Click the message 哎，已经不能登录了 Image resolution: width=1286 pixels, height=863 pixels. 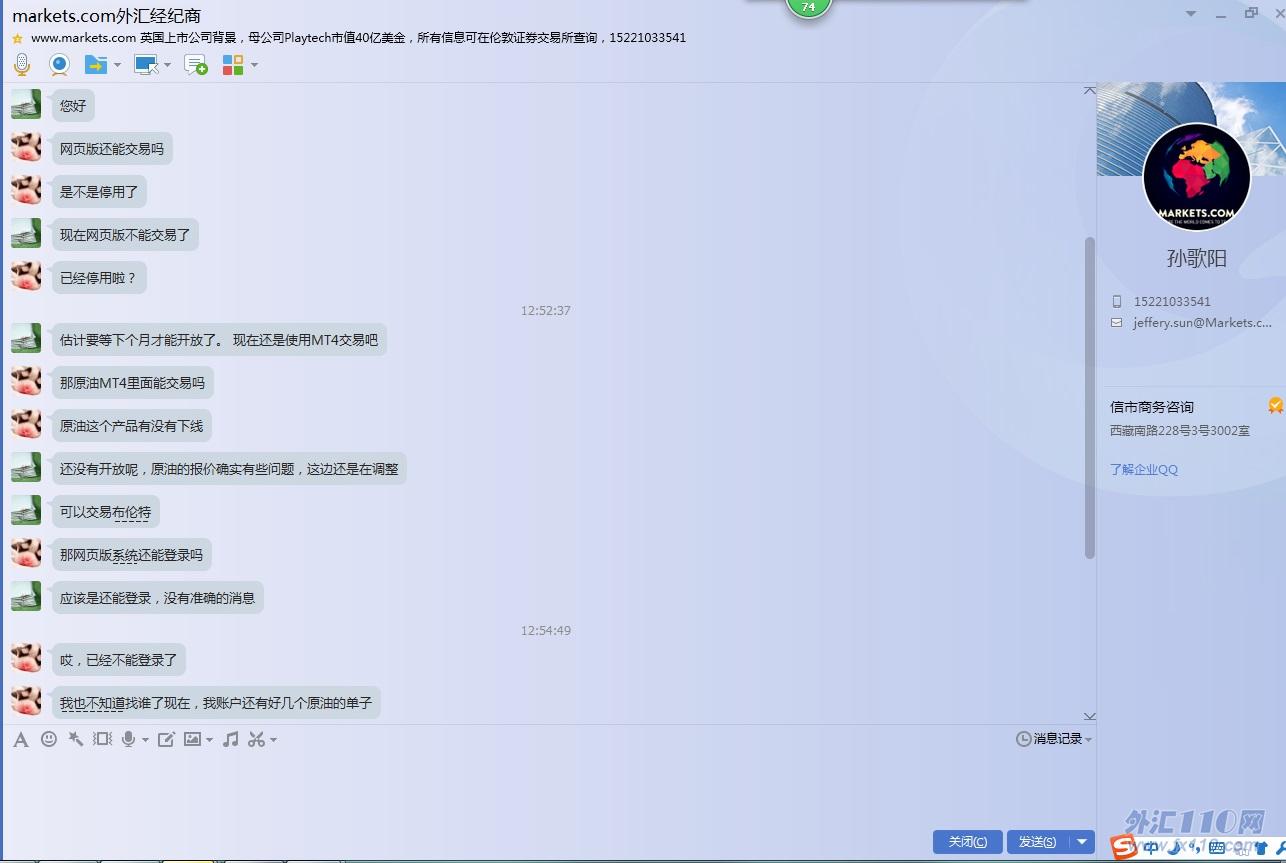click(x=118, y=660)
